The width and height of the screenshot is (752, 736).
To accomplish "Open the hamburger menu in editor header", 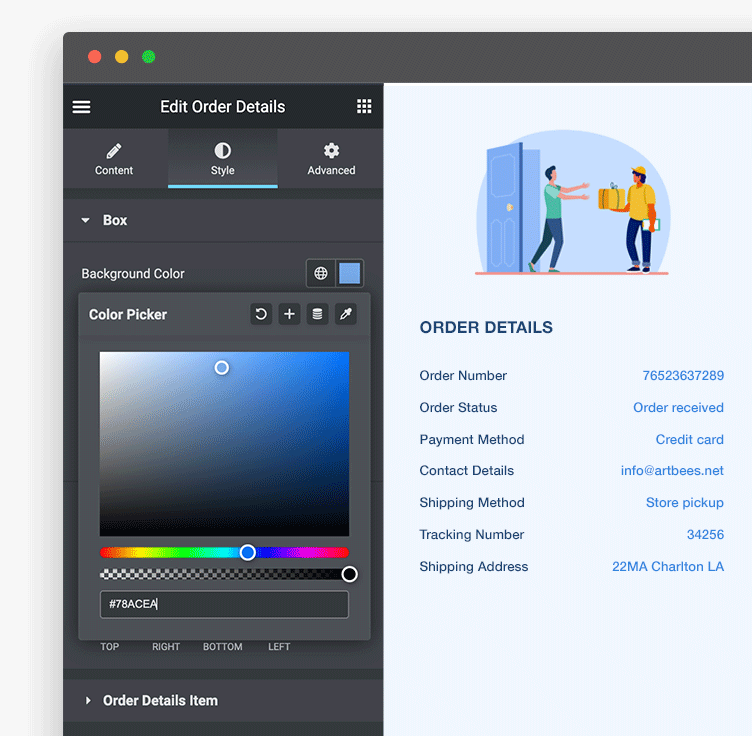I will click(x=82, y=107).
